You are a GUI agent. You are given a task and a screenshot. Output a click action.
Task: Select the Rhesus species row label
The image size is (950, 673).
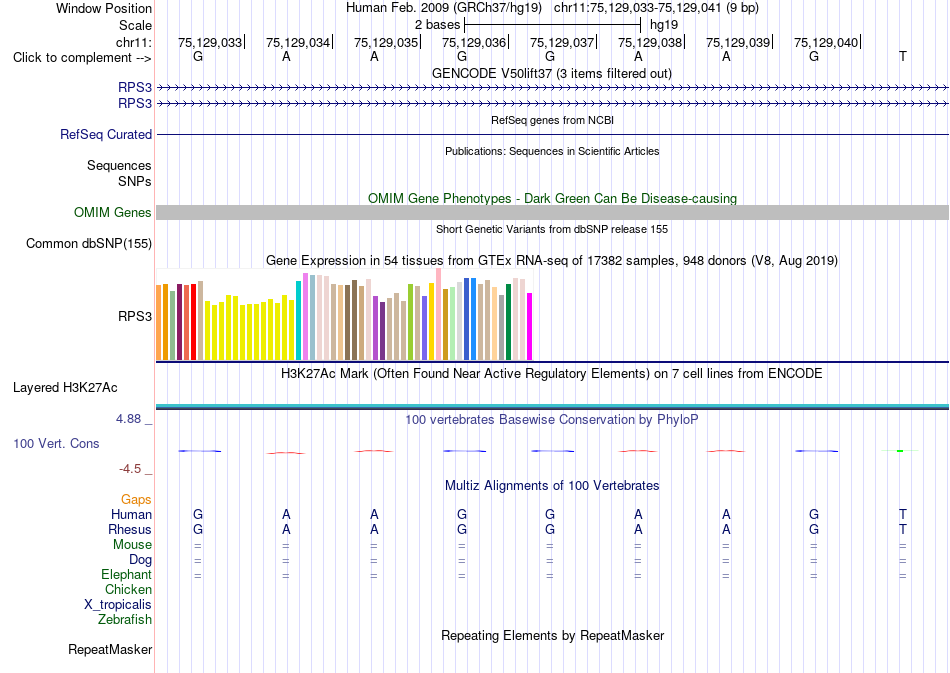(130, 529)
